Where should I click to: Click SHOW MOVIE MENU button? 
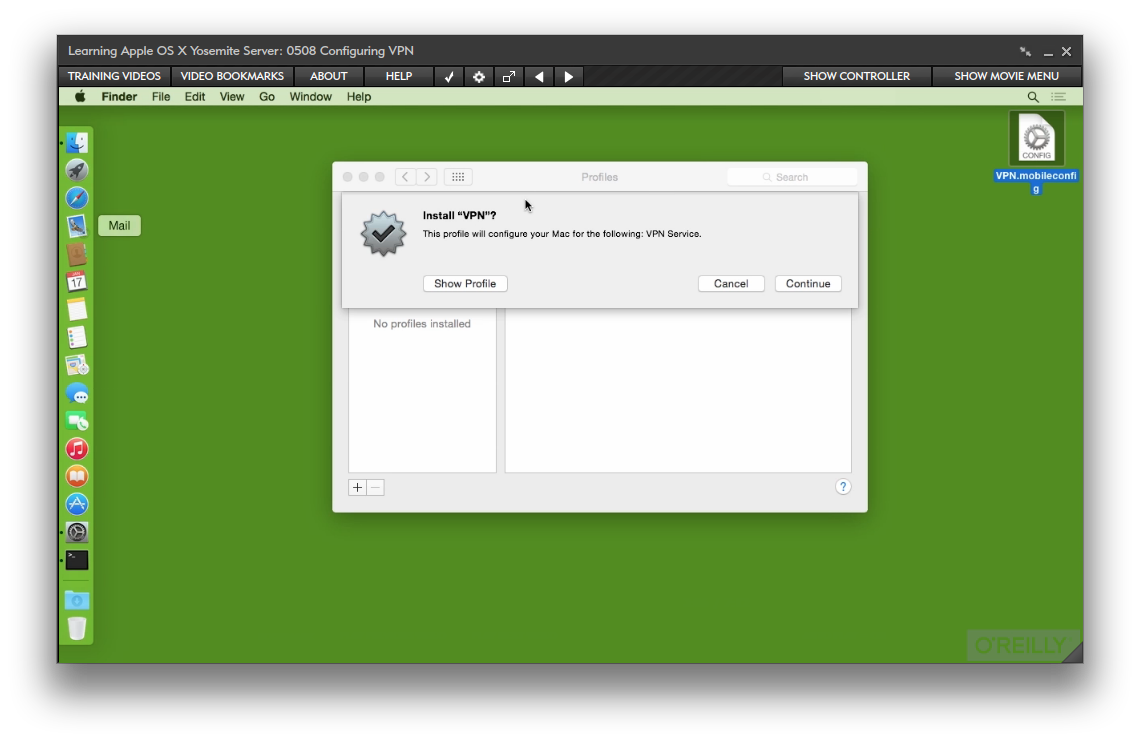1006,76
